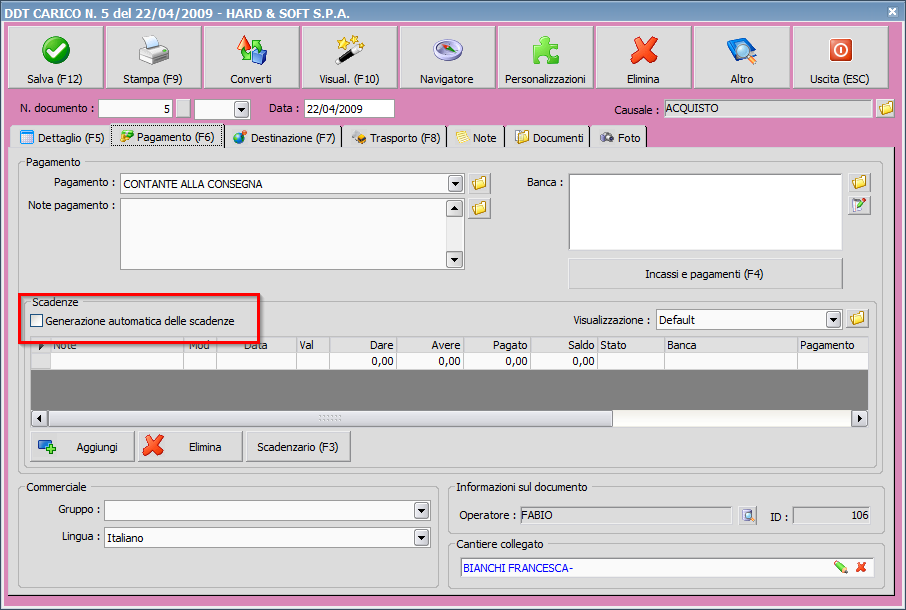Click the Dare column header
The width and height of the screenshot is (906, 610).
point(363,345)
